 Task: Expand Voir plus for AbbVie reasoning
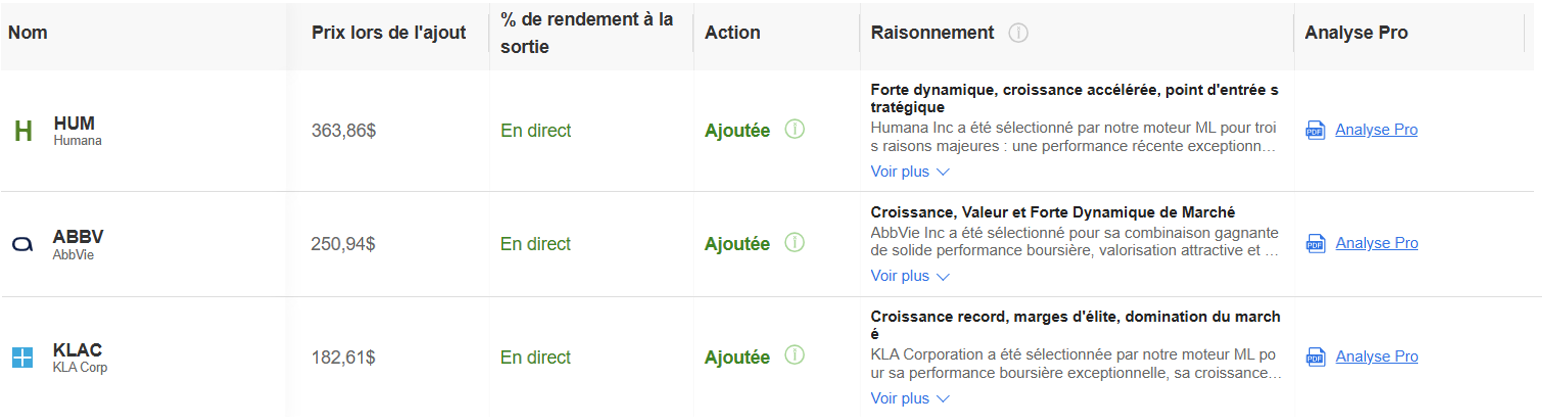[909, 276]
